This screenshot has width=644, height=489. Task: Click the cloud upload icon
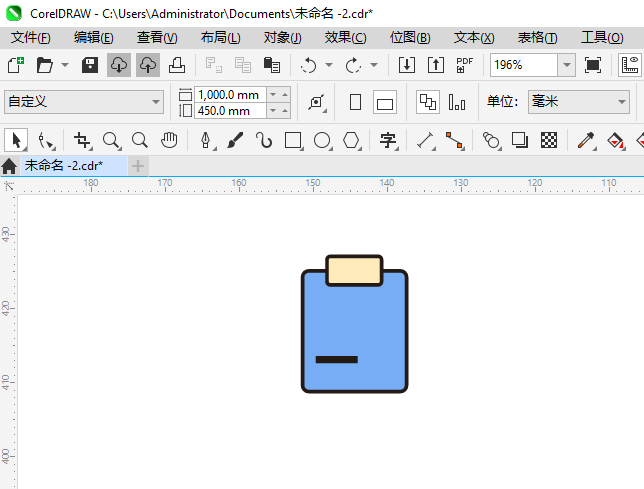148,65
